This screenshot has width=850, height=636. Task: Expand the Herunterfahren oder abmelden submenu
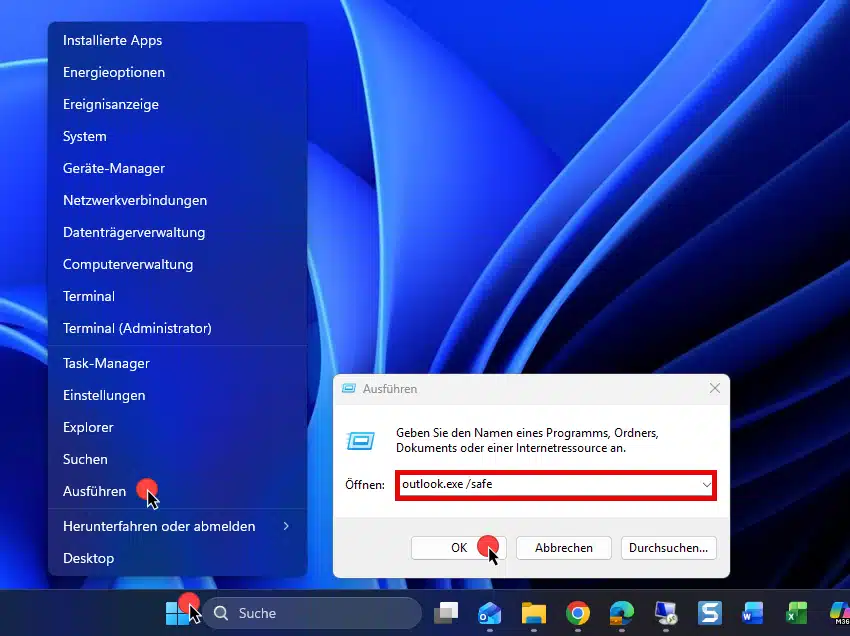point(286,526)
